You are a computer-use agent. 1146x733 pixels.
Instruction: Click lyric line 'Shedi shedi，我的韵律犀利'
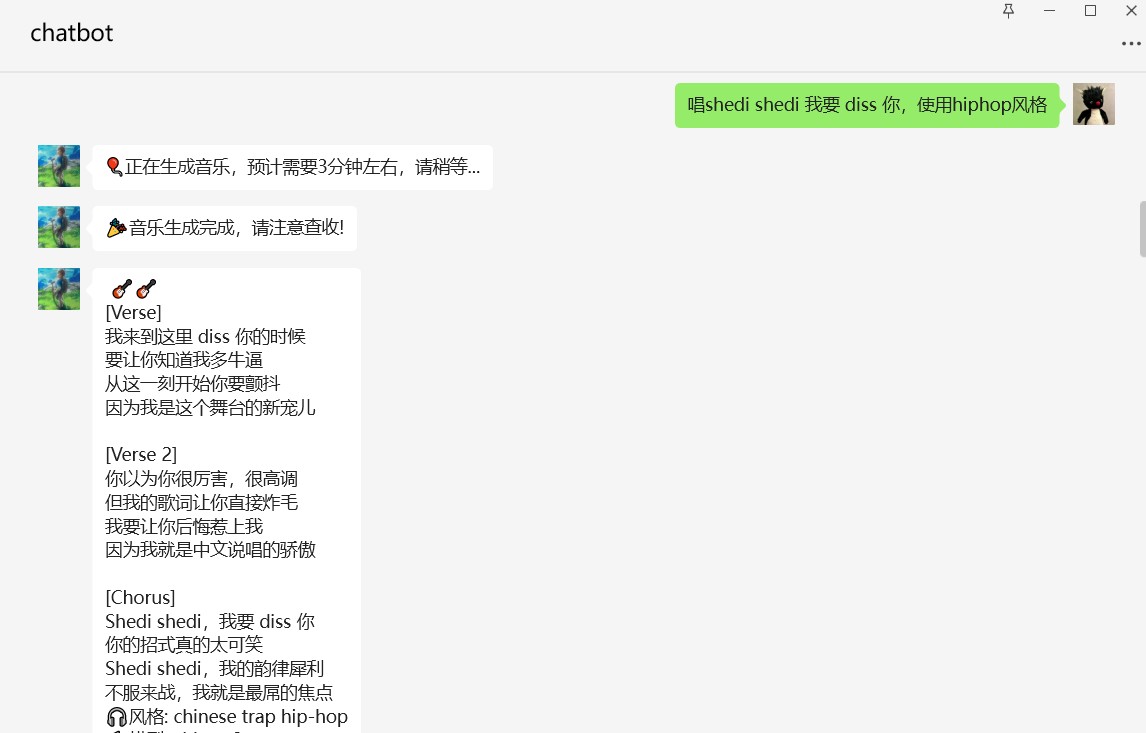click(215, 669)
